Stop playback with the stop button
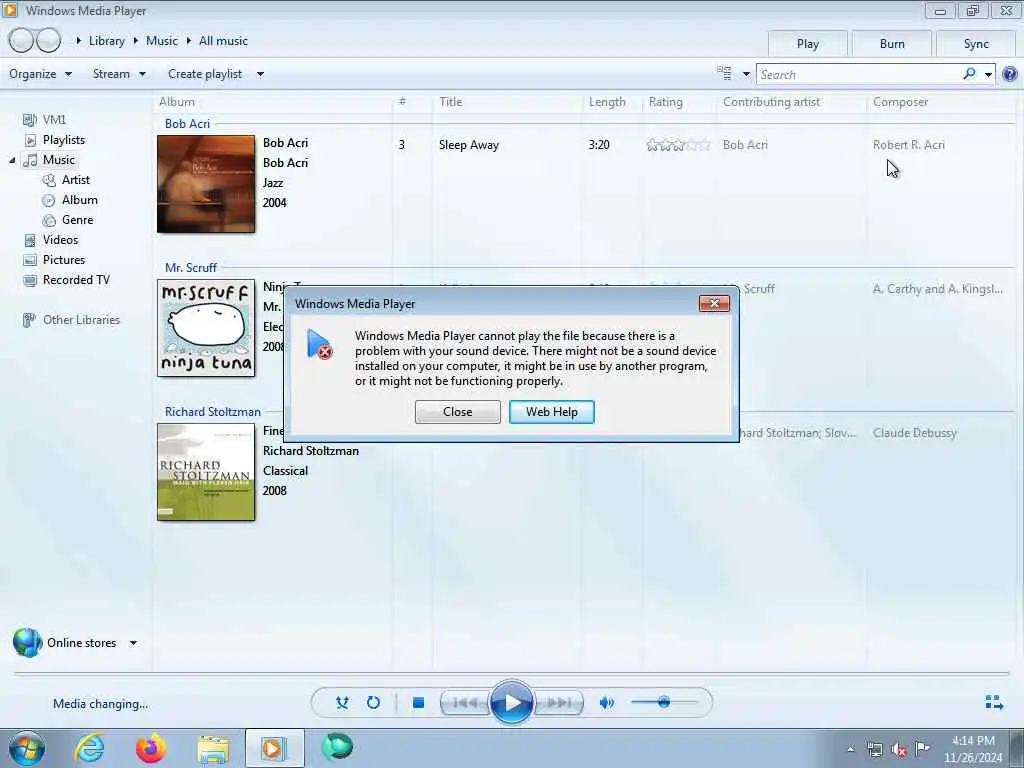This screenshot has width=1024, height=768. point(419,703)
